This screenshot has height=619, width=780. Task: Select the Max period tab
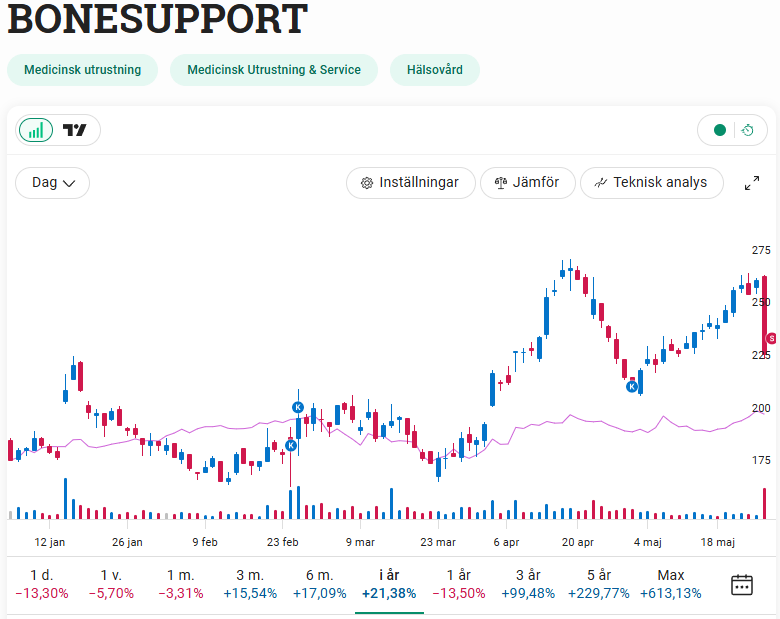(671, 584)
